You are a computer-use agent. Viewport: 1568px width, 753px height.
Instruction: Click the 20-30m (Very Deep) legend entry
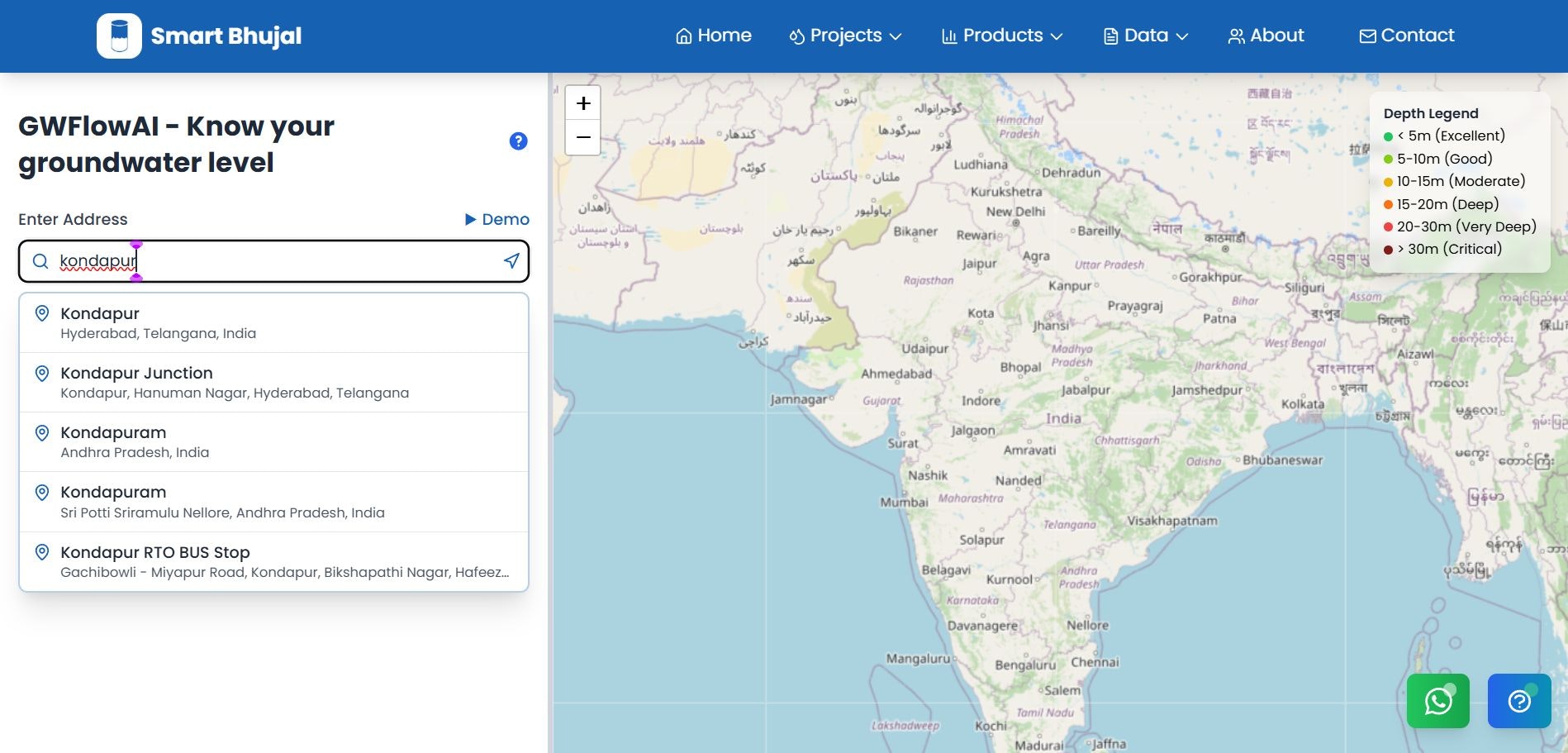pos(1461,226)
